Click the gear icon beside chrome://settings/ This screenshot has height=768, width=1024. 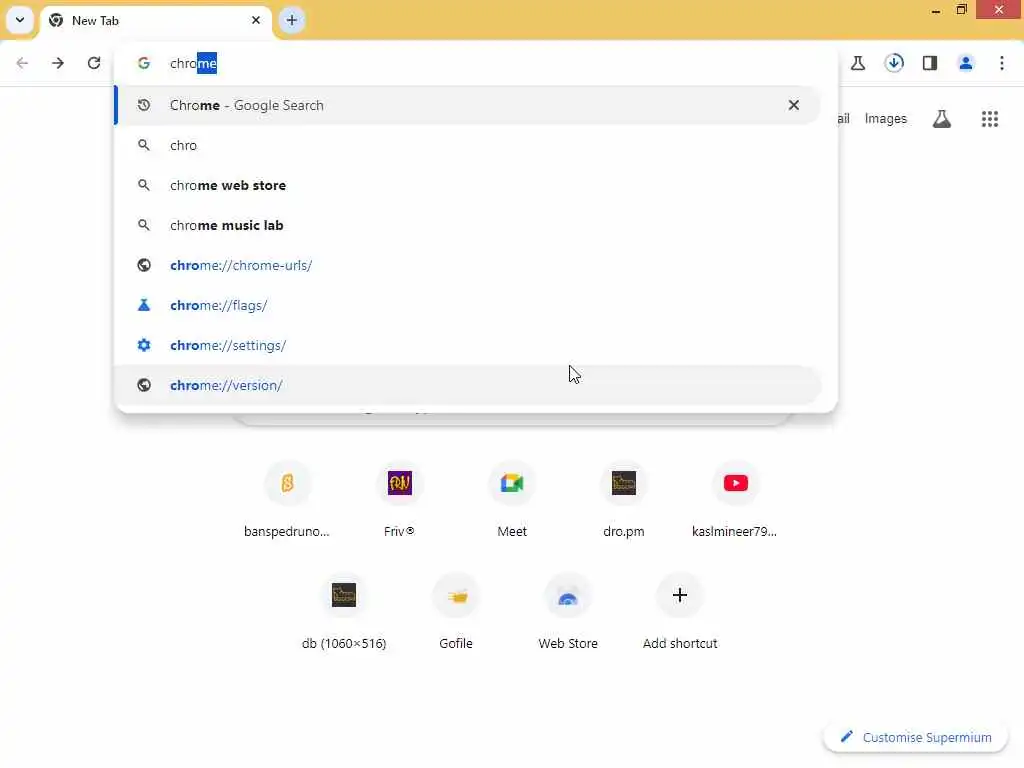coord(144,345)
